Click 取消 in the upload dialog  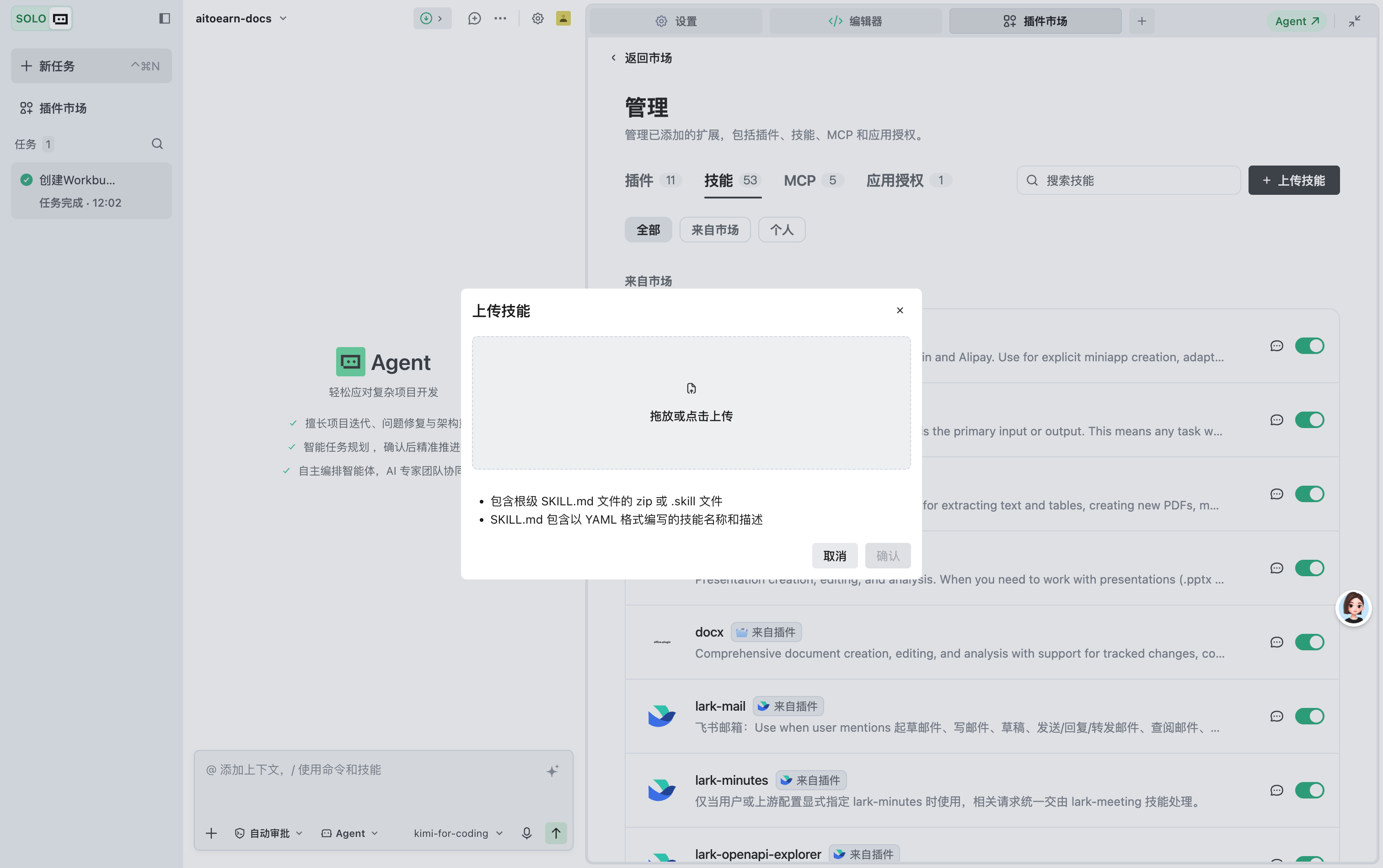coord(835,556)
